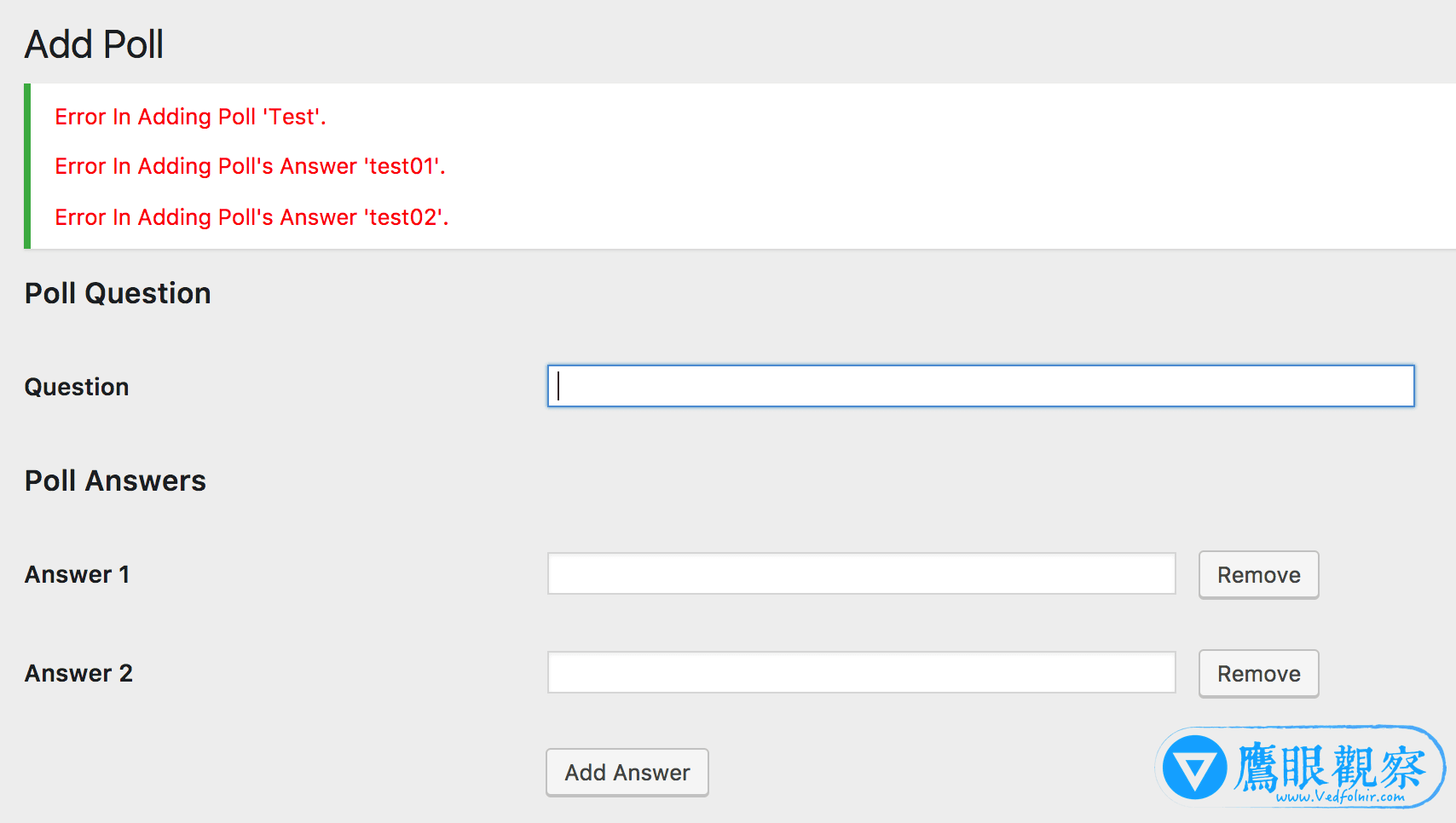Click the Answer 1 label

pos(77,574)
